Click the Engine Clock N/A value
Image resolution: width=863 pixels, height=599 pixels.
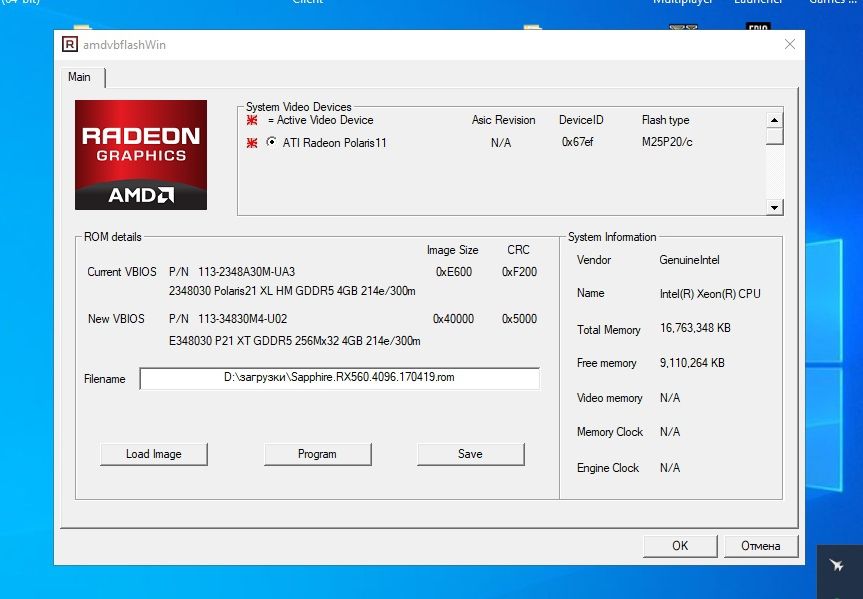(670, 468)
